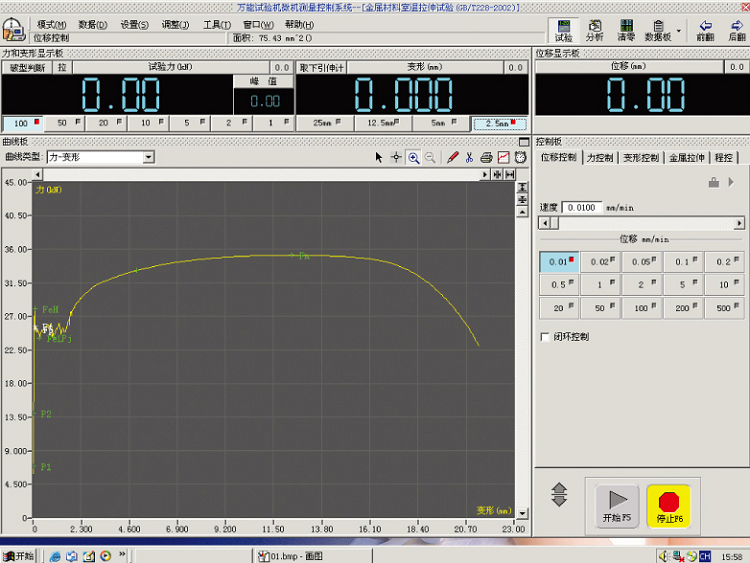Viewport: 750px width, 563px height.
Task: Switch to the 变形控制 tab
Action: point(641,158)
